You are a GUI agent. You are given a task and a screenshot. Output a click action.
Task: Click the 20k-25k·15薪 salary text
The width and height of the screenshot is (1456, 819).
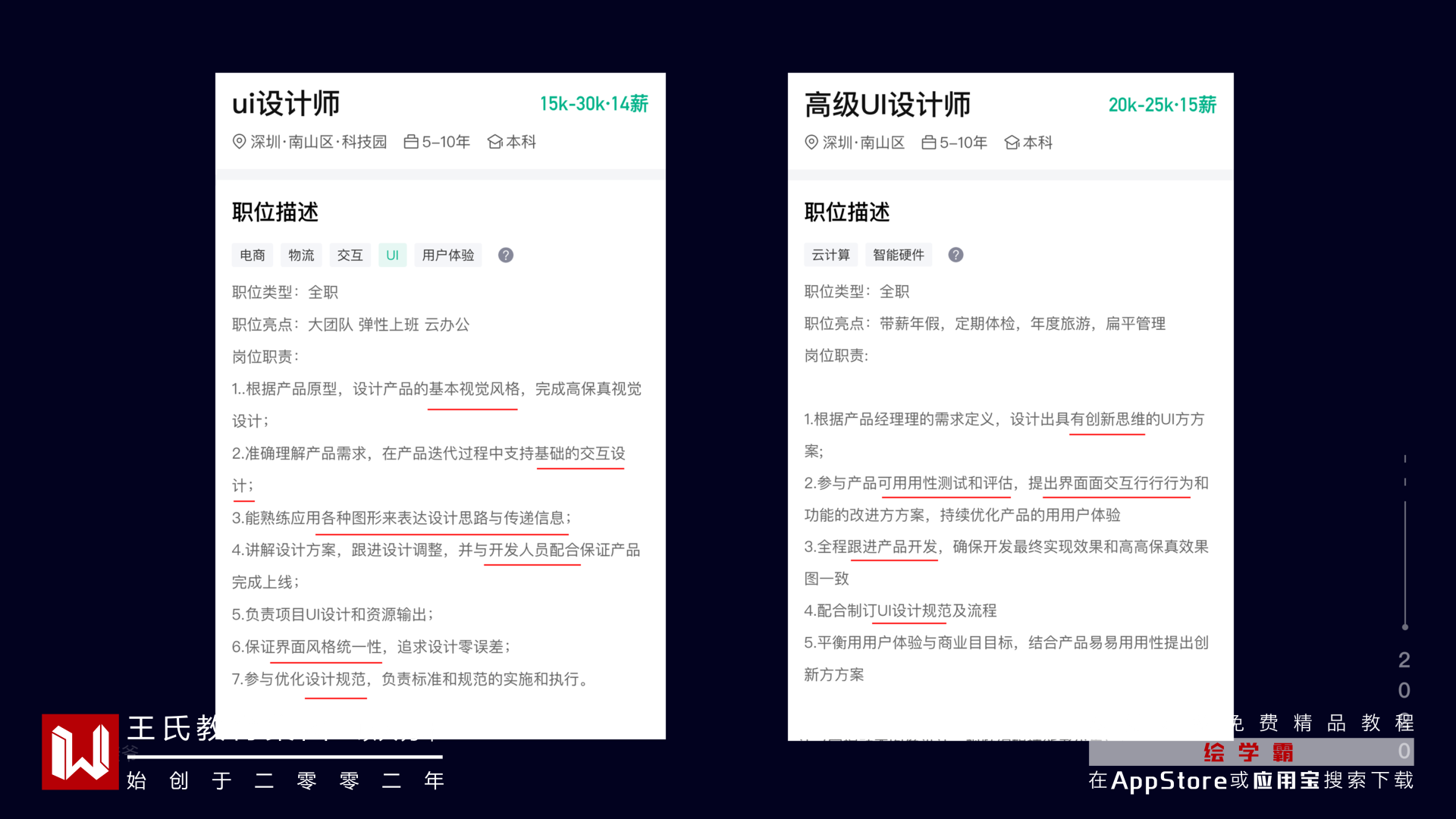click(x=1162, y=105)
